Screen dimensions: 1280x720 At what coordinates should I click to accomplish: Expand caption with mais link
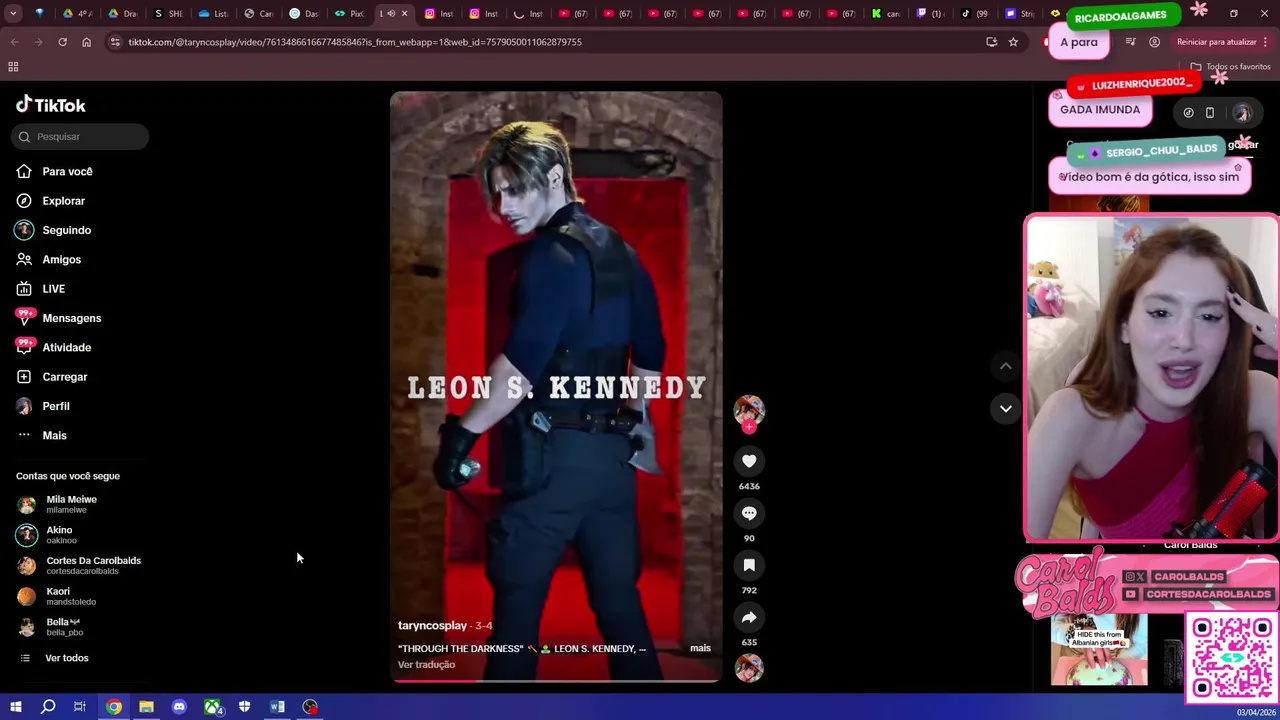click(700, 648)
